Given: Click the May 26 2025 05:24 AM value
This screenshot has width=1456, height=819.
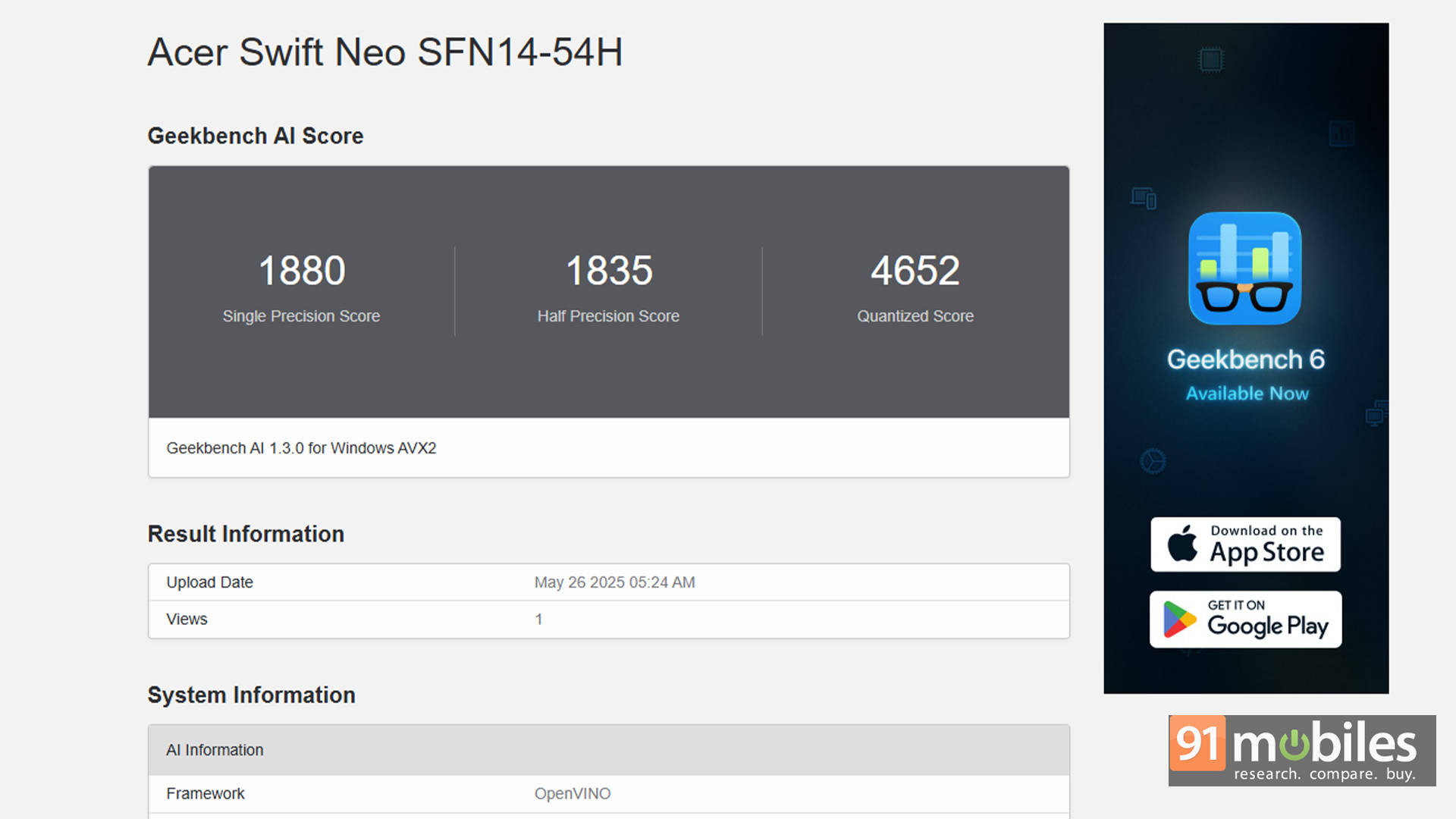Looking at the screenshot, I should click(614, 582).
